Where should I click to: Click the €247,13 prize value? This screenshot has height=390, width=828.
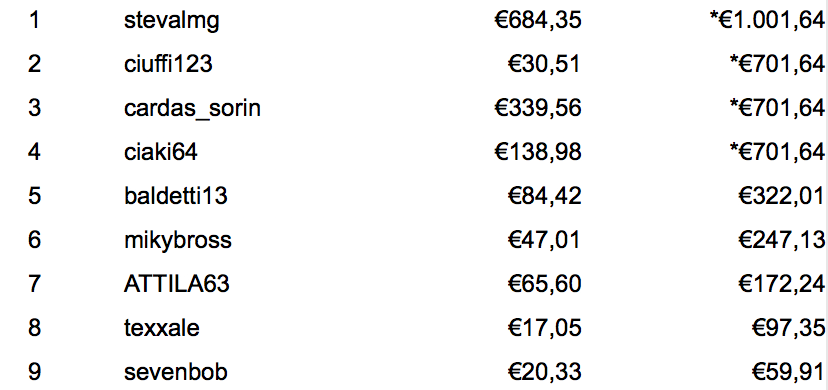point(782,240)
